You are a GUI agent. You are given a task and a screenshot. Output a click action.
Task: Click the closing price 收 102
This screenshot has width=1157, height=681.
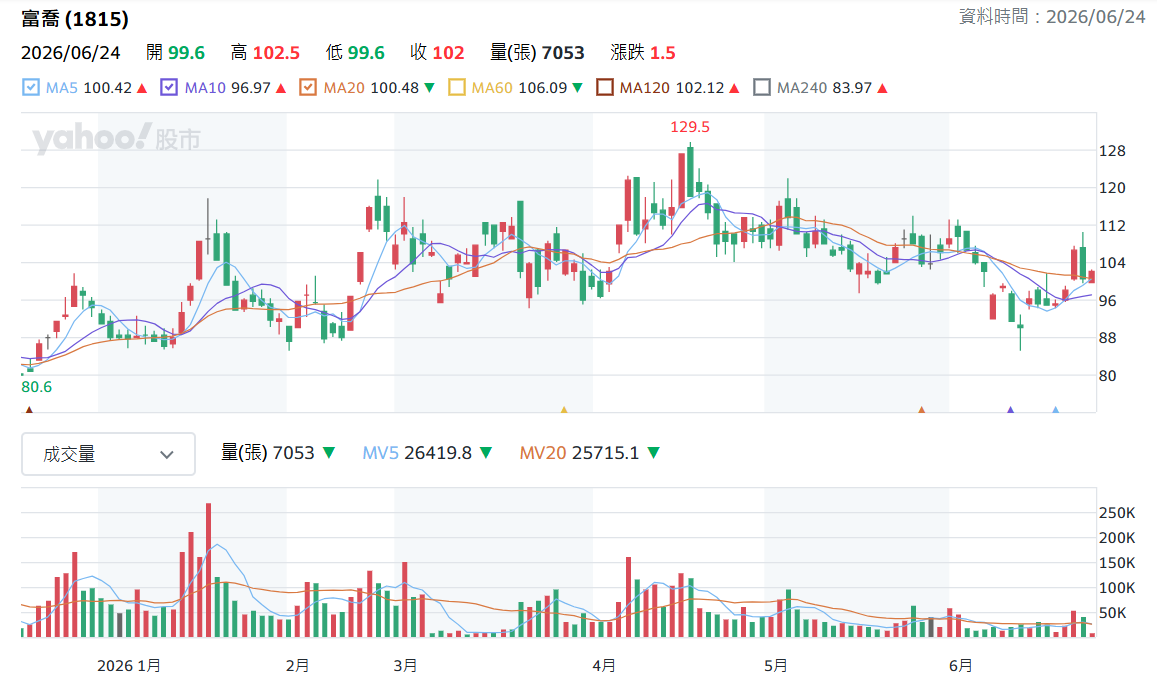pos(438,52)
